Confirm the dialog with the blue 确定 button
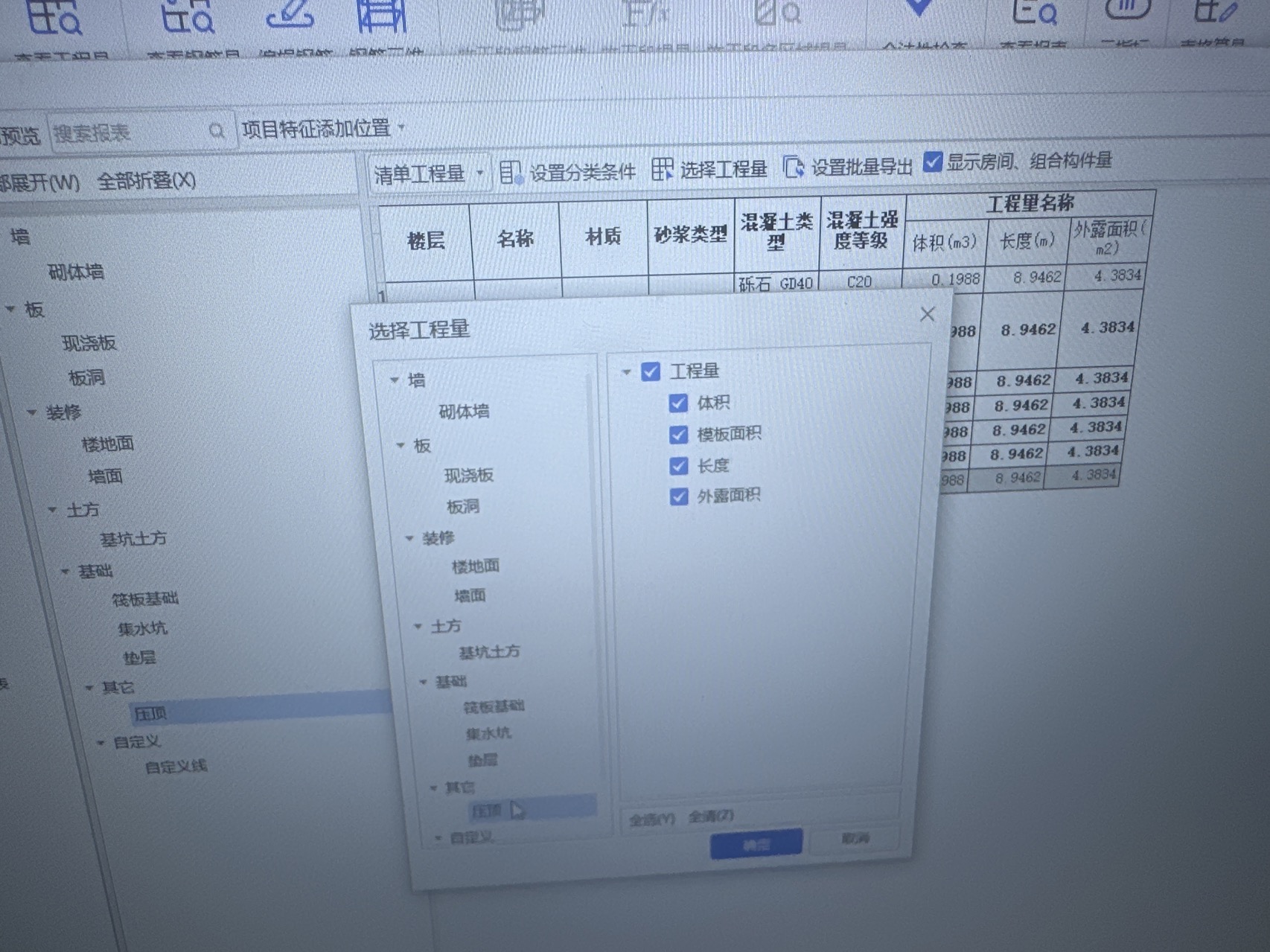This screenshot has height=952, width=1270. [x=756, y=845]
